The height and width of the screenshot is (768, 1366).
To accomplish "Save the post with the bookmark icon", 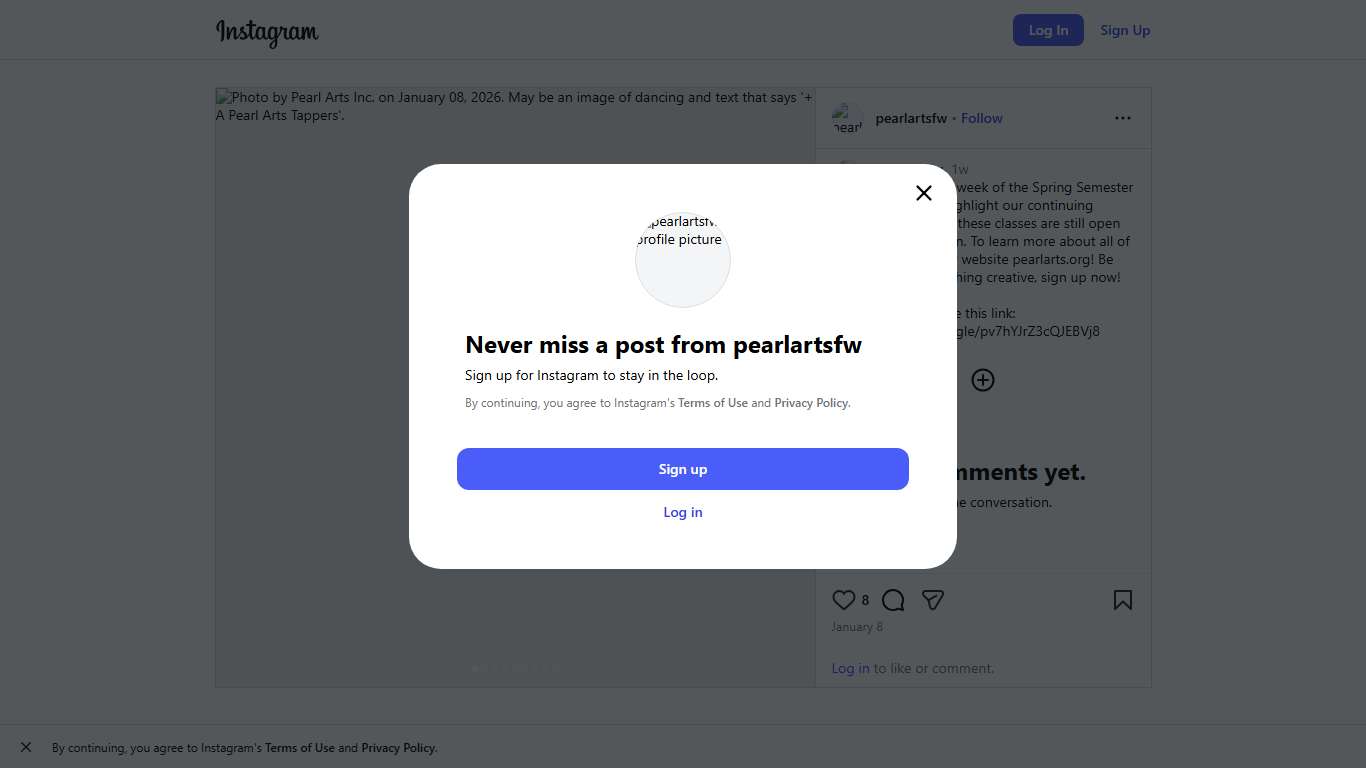I will point(1123,600).
